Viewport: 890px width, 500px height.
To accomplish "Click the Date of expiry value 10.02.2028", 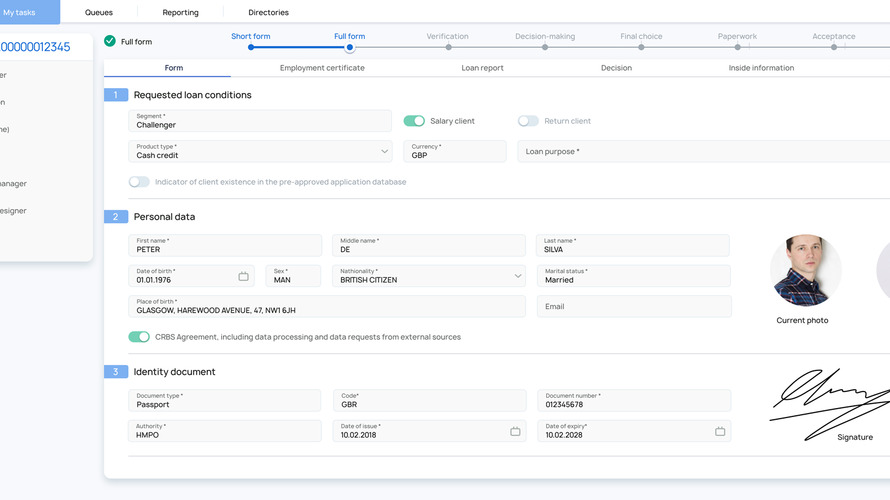I will click(564, 435).
